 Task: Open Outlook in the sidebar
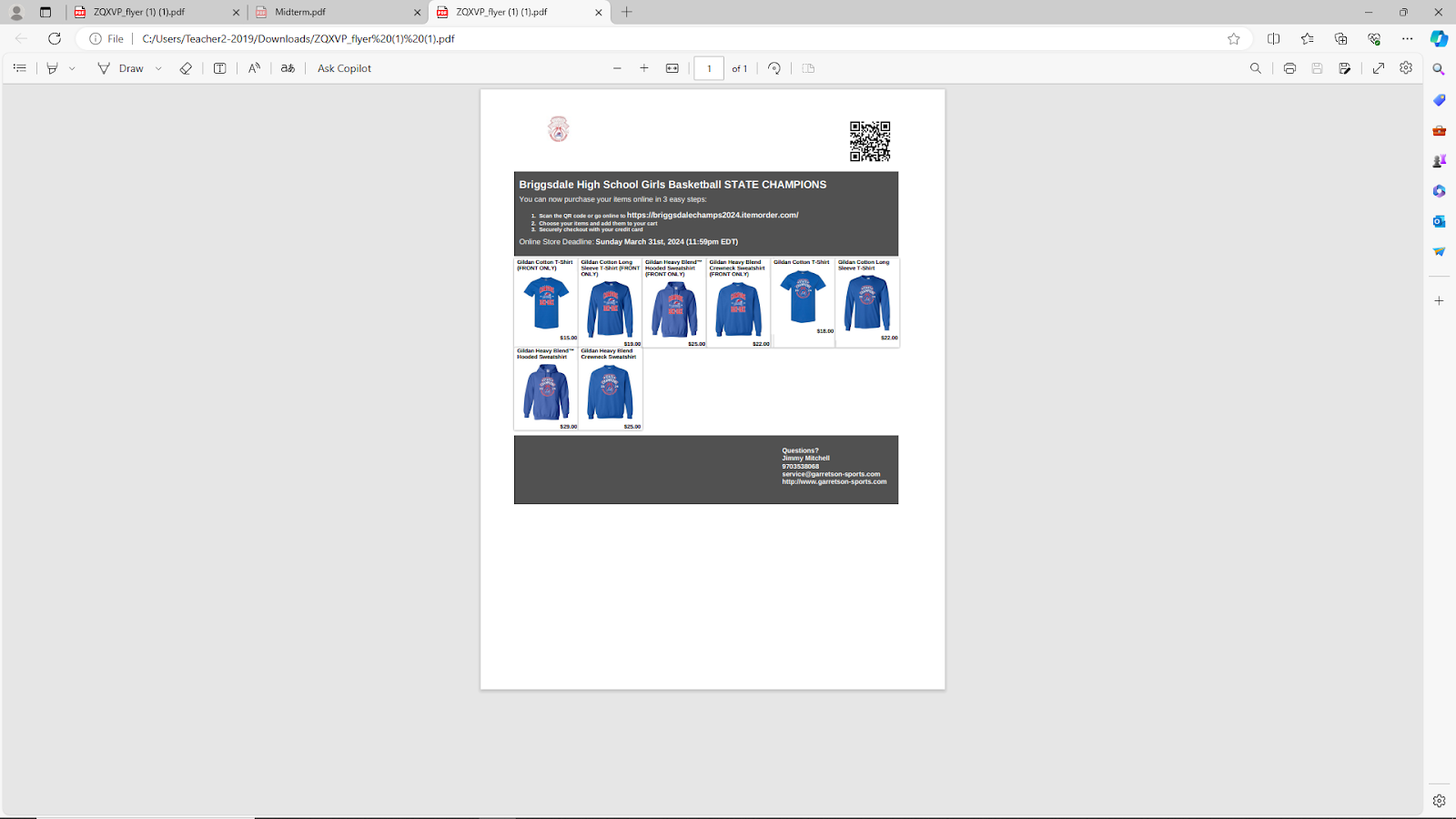[1439, 221]
